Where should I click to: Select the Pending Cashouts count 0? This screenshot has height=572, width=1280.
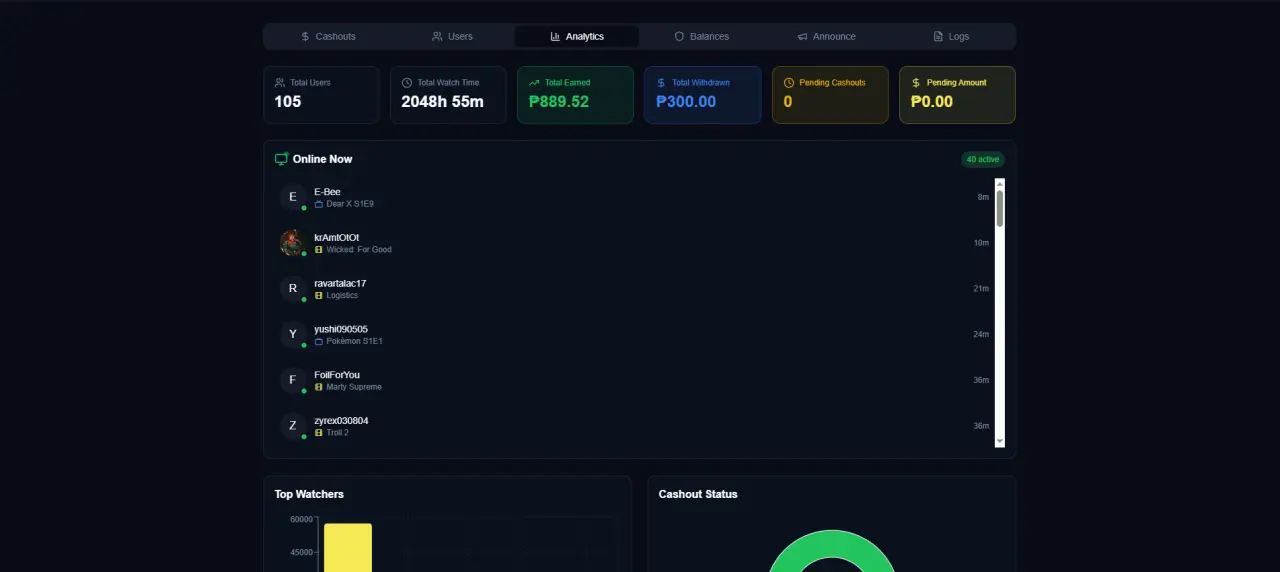coord(788,101)
